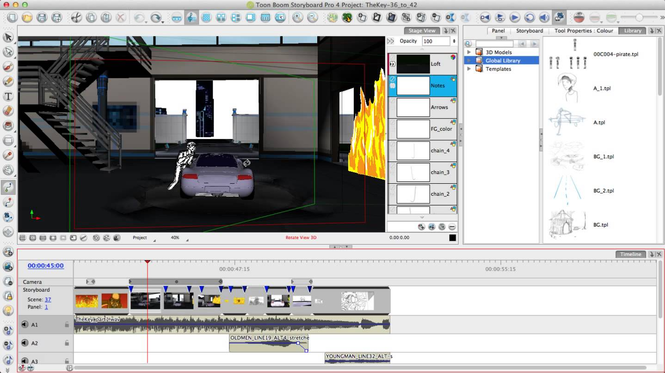Toggle the sound speaker icon in toolbar
This screenshot has height=373, width=665.
tap(544, 18)
